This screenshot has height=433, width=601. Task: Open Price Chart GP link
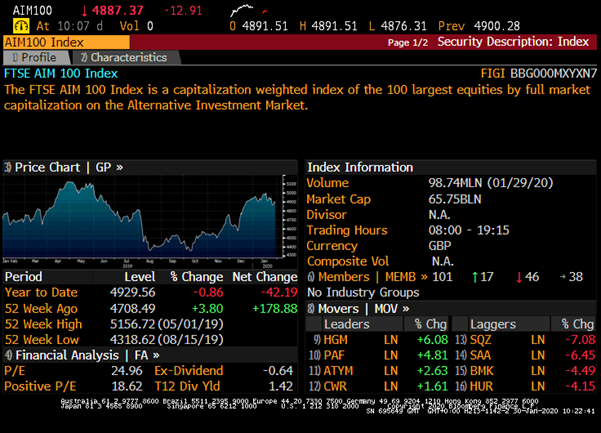click(x=64, y=167)
